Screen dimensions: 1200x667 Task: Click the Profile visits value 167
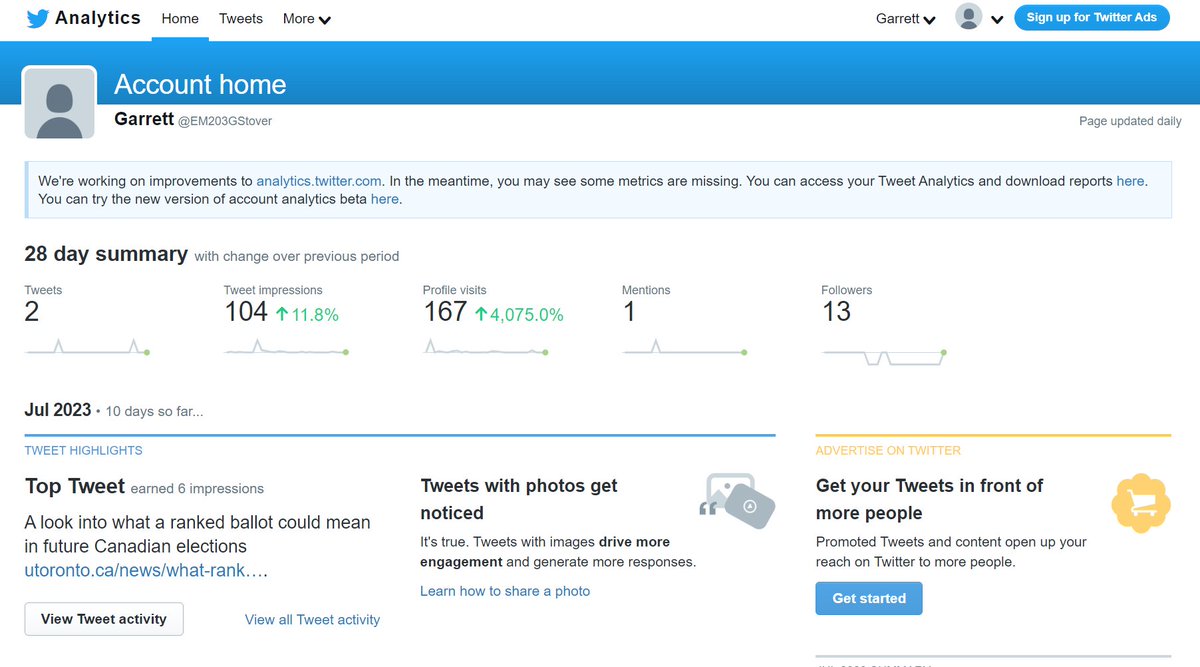click(445, 312)
